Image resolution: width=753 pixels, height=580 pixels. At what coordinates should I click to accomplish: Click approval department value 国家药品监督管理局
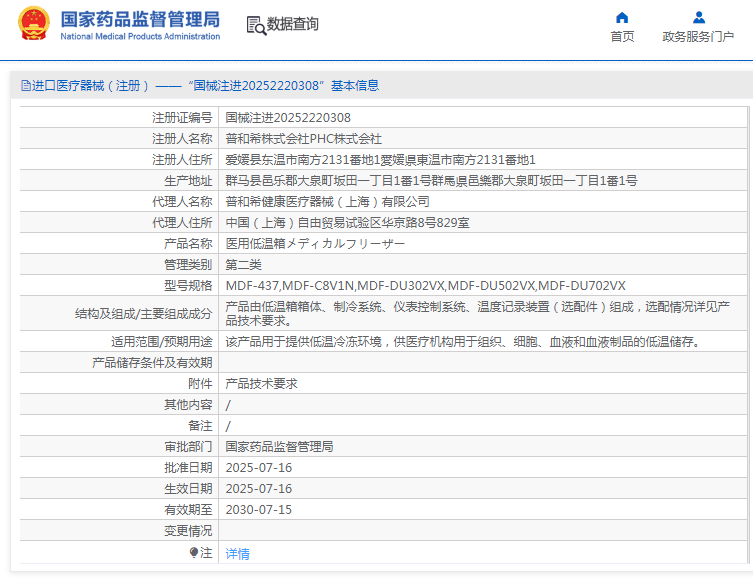coord(279,447)
